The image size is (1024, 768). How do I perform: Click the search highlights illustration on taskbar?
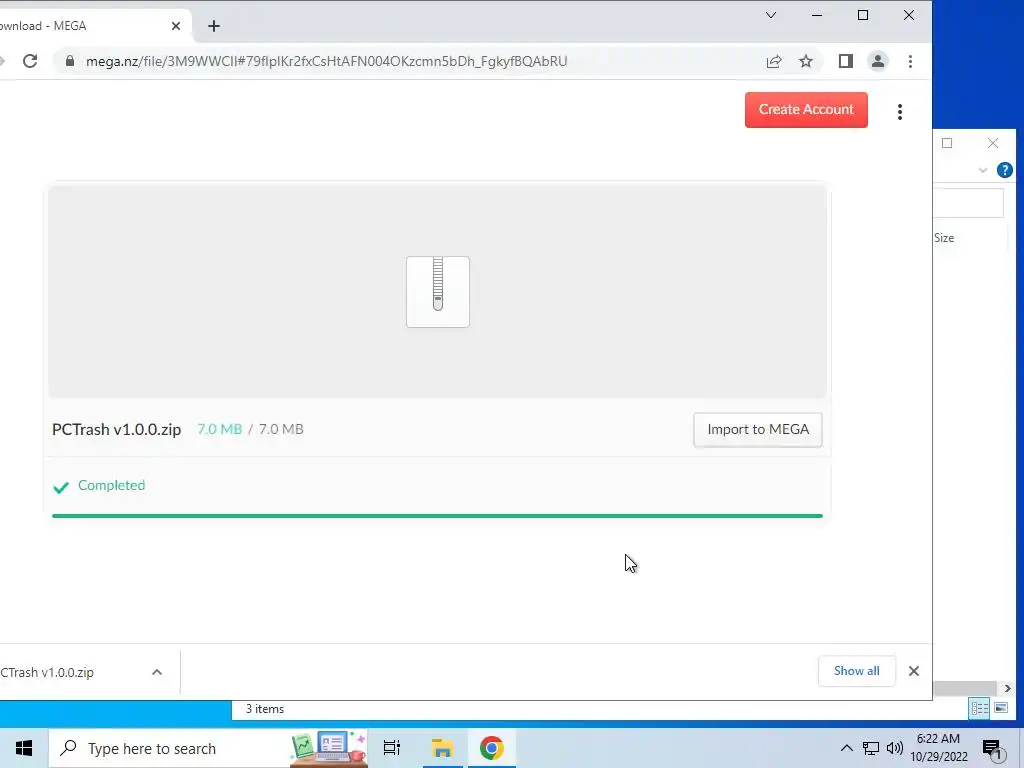tap(328, 748)
